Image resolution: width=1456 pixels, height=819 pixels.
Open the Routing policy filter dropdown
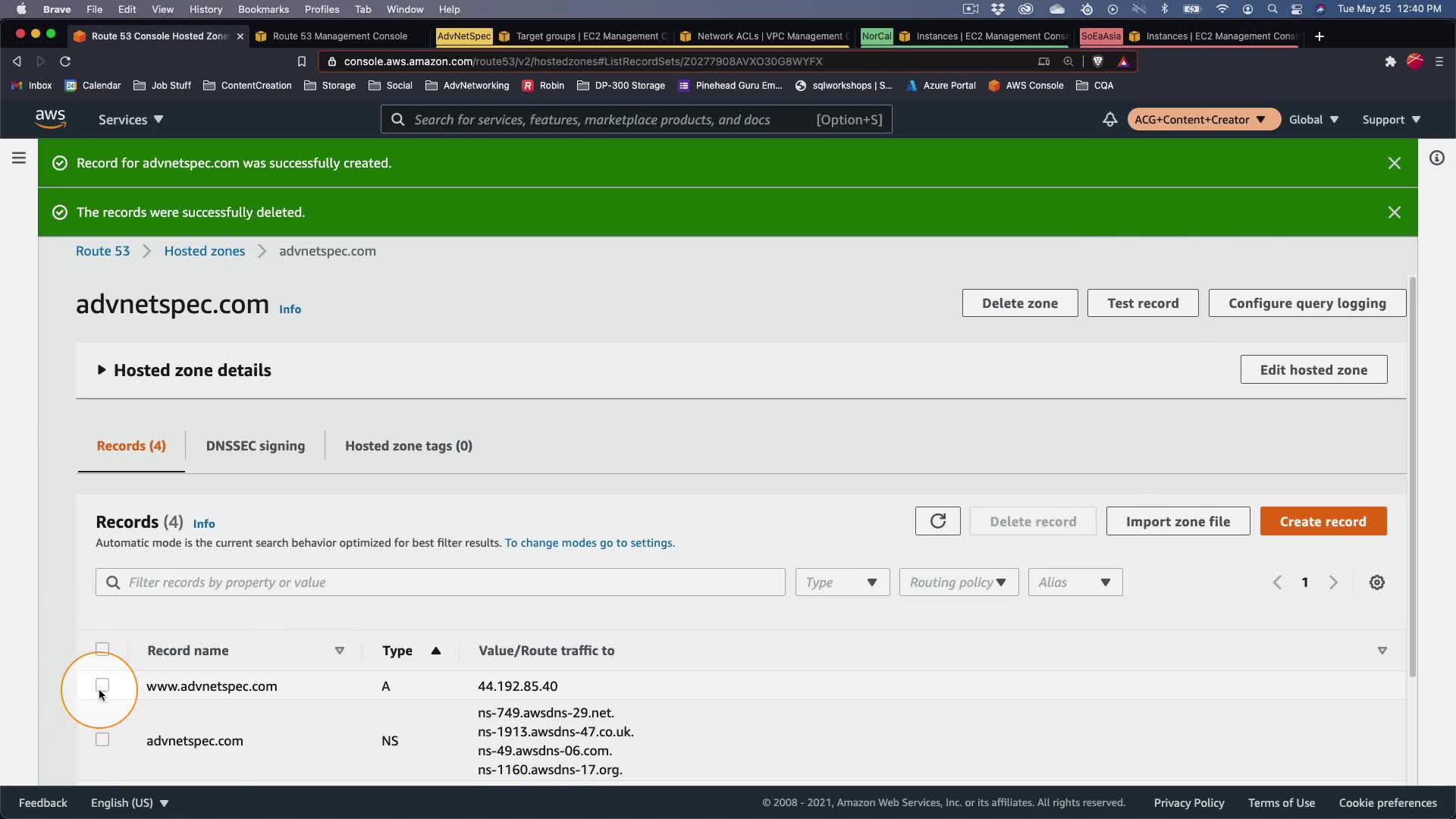(958, 582)
